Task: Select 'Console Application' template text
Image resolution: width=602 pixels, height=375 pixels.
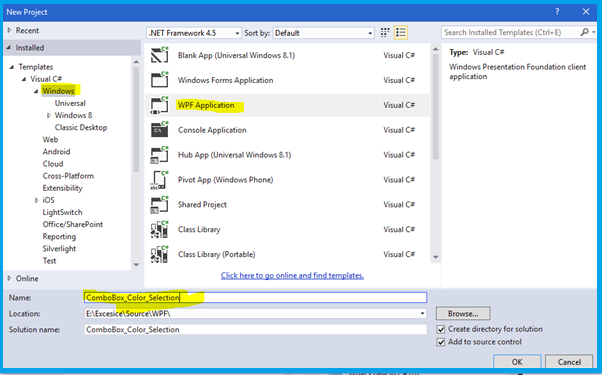Action: click(212, 130)
